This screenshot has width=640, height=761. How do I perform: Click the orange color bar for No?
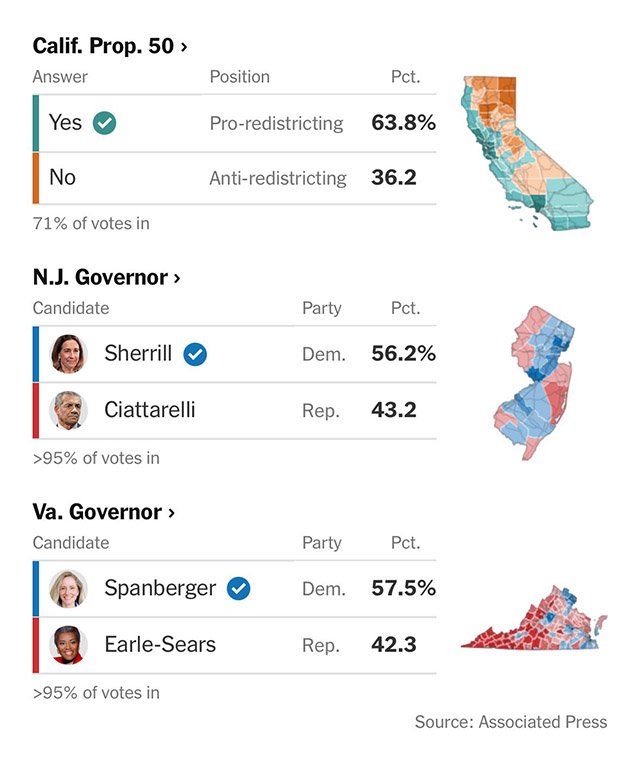35,178
